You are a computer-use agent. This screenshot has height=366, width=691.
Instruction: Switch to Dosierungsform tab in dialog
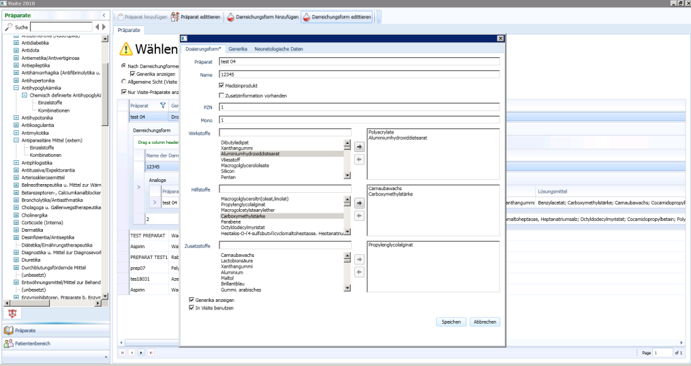[x=203, y=49]
